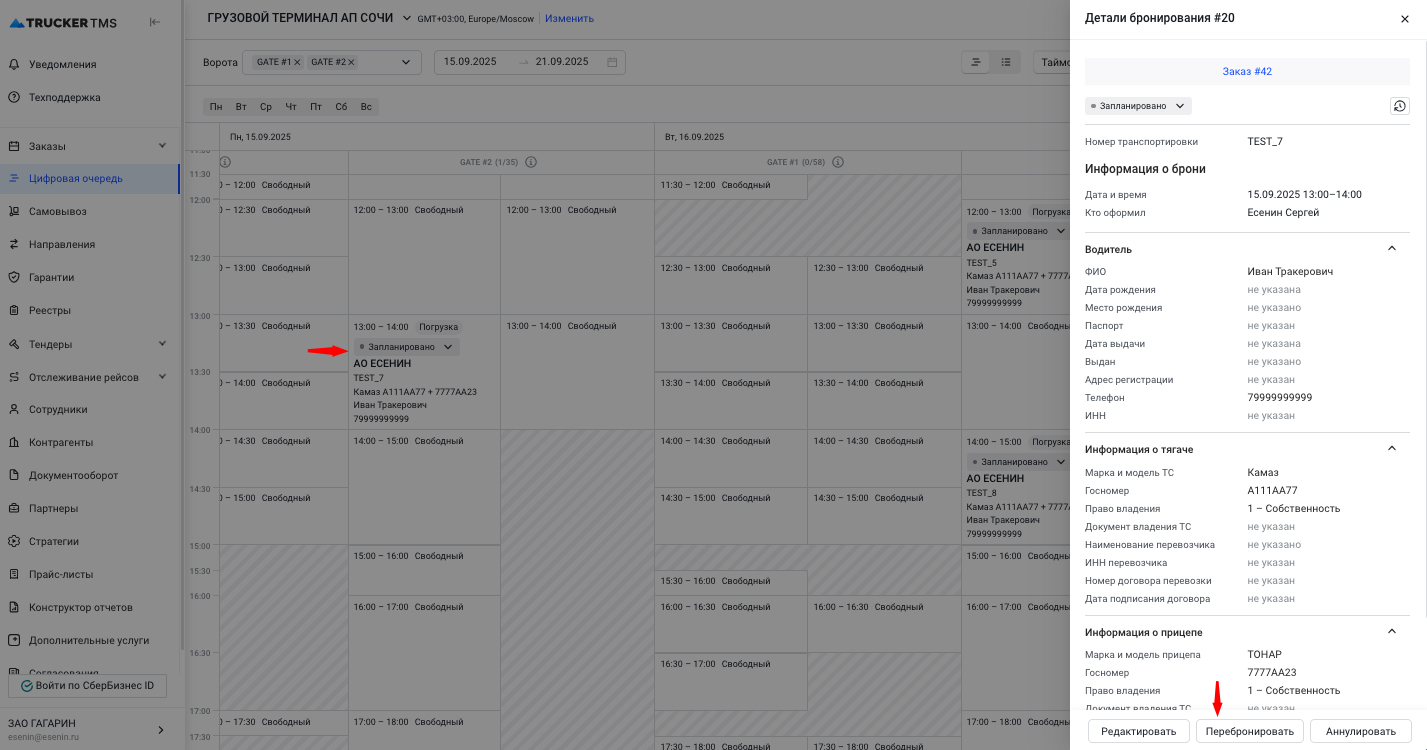Open Контрагенты in sidebar menu
The width and height of the screenshot is (1427, 750).
tap(61, 442)
